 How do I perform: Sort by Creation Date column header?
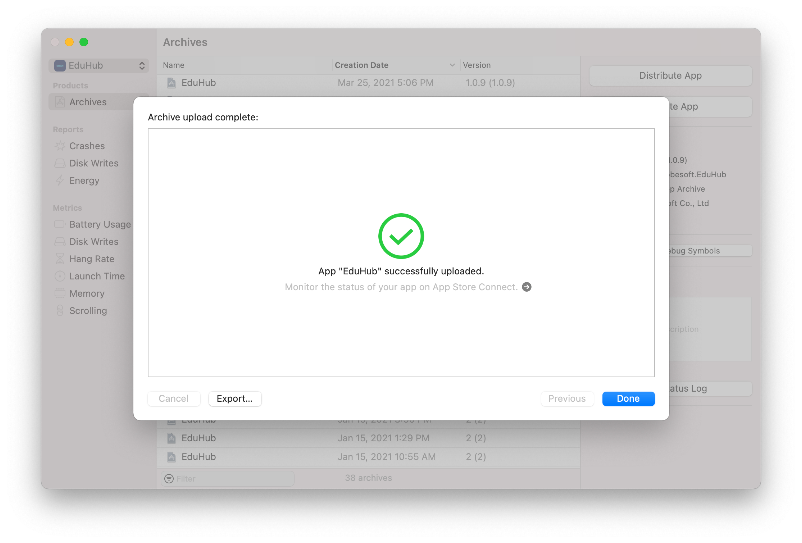click(394, 65)
